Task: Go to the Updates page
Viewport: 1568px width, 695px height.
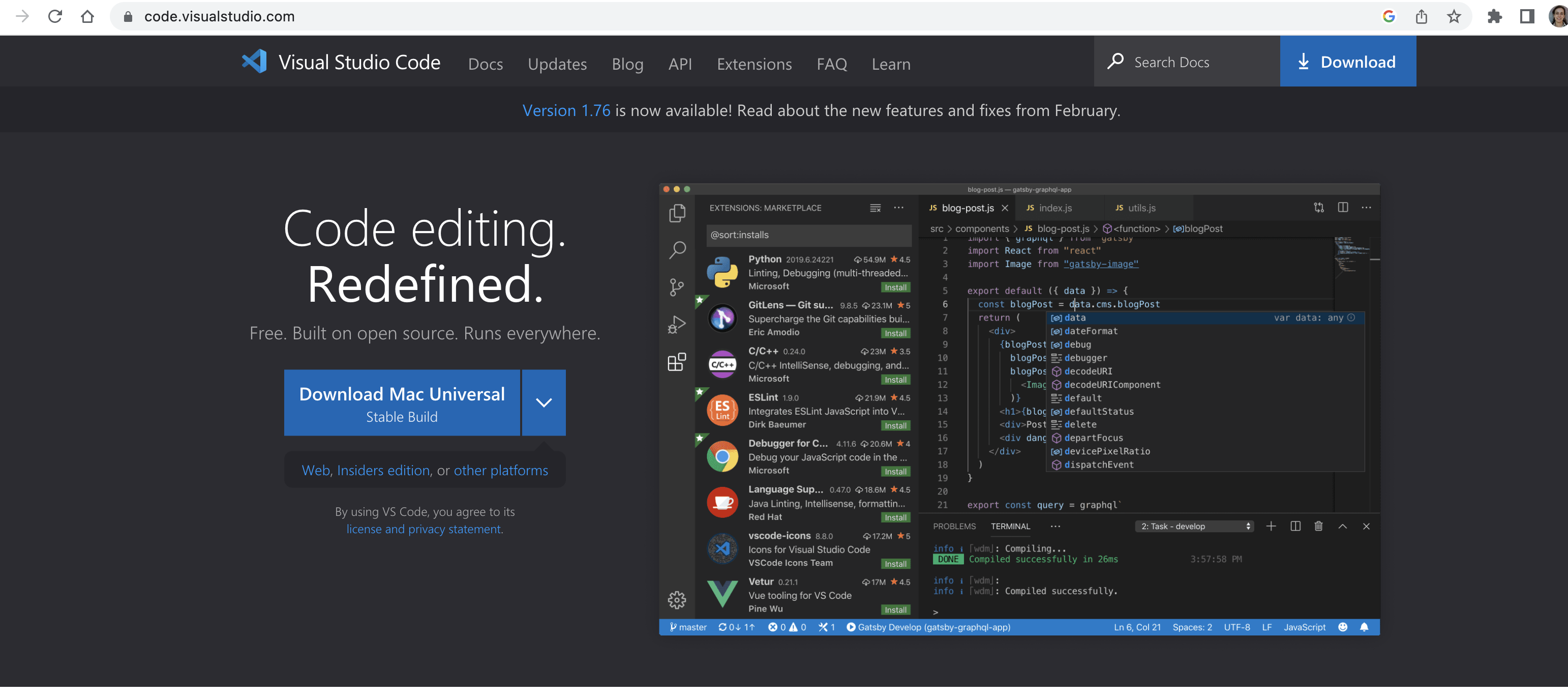Action: pyautogui.click(x=557, y=64)
